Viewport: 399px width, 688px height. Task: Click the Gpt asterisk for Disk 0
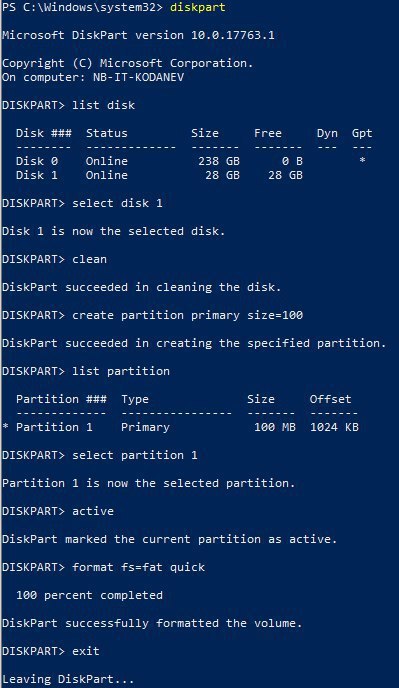tap(362, 161)
